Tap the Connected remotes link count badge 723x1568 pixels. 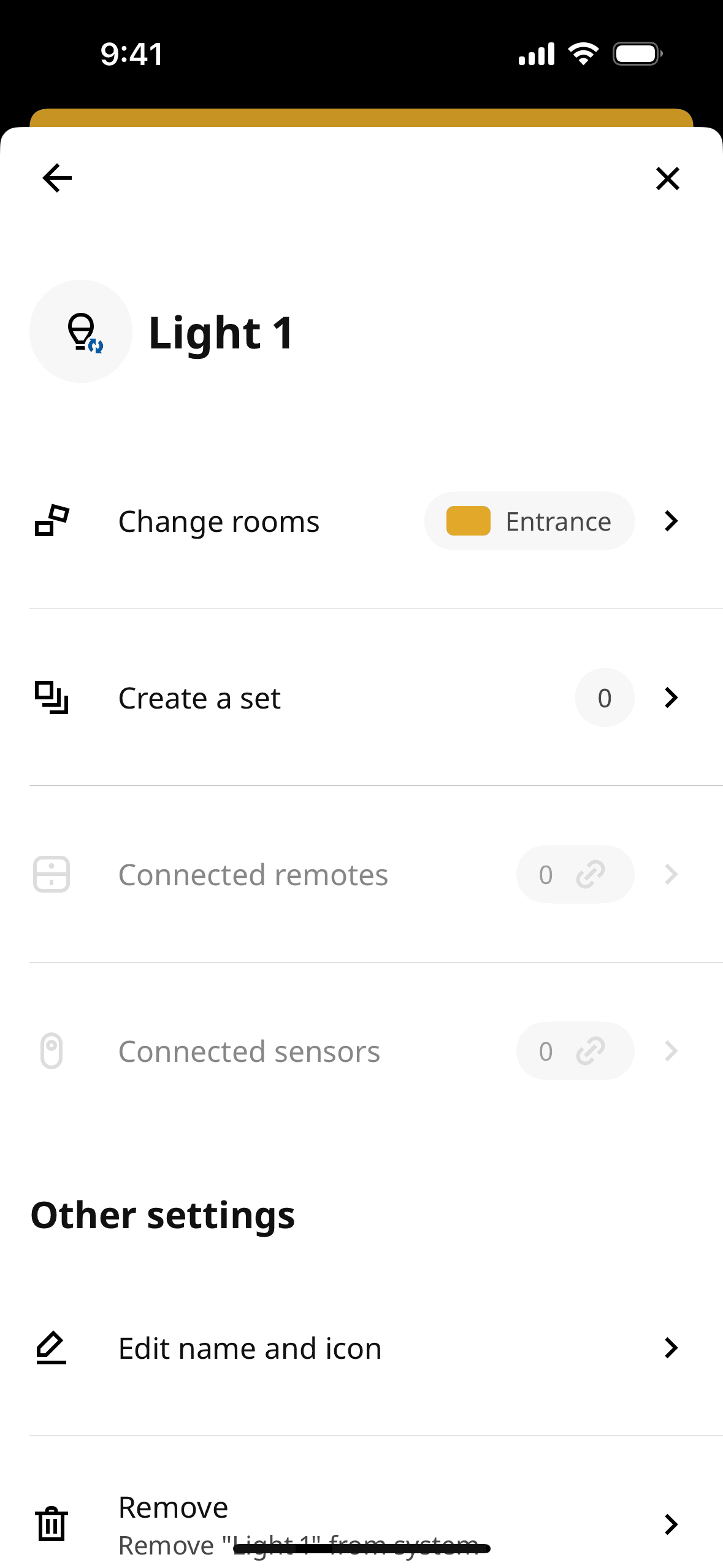pos(575,874)
